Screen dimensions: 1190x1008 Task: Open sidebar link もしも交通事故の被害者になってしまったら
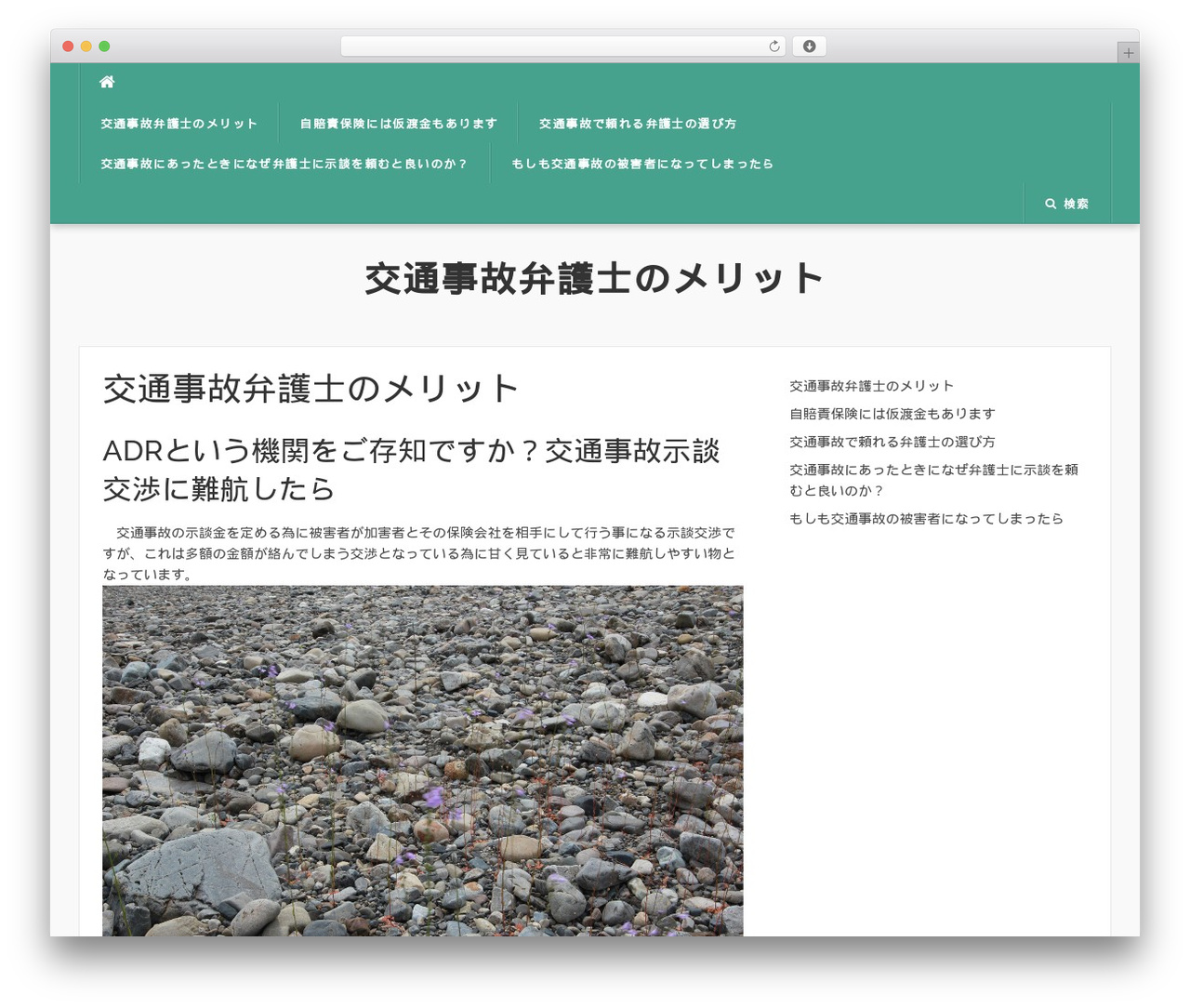(x=926, y=519)
